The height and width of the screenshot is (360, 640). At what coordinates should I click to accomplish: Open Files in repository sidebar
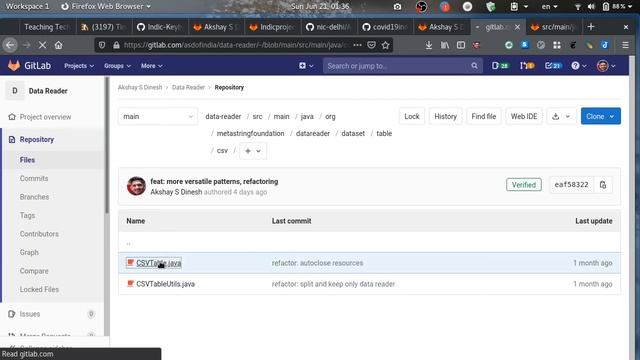(27, 160)
